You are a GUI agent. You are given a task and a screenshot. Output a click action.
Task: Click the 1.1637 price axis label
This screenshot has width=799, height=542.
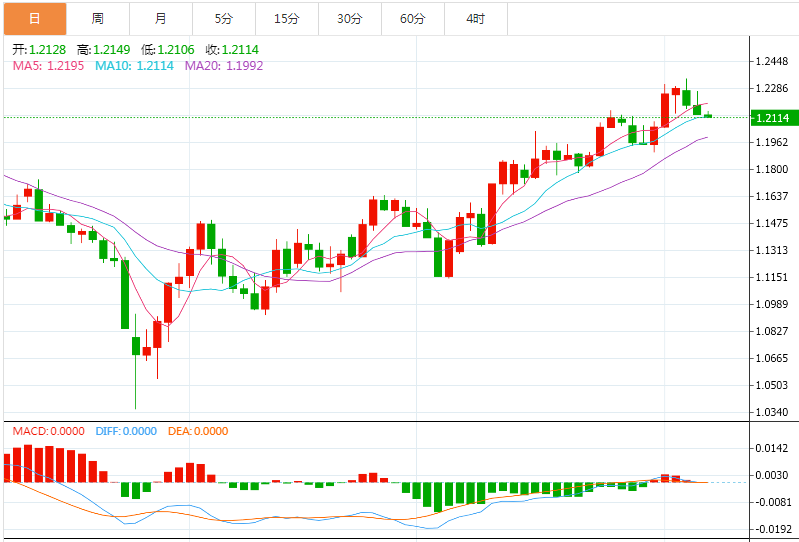pos(773,196)
